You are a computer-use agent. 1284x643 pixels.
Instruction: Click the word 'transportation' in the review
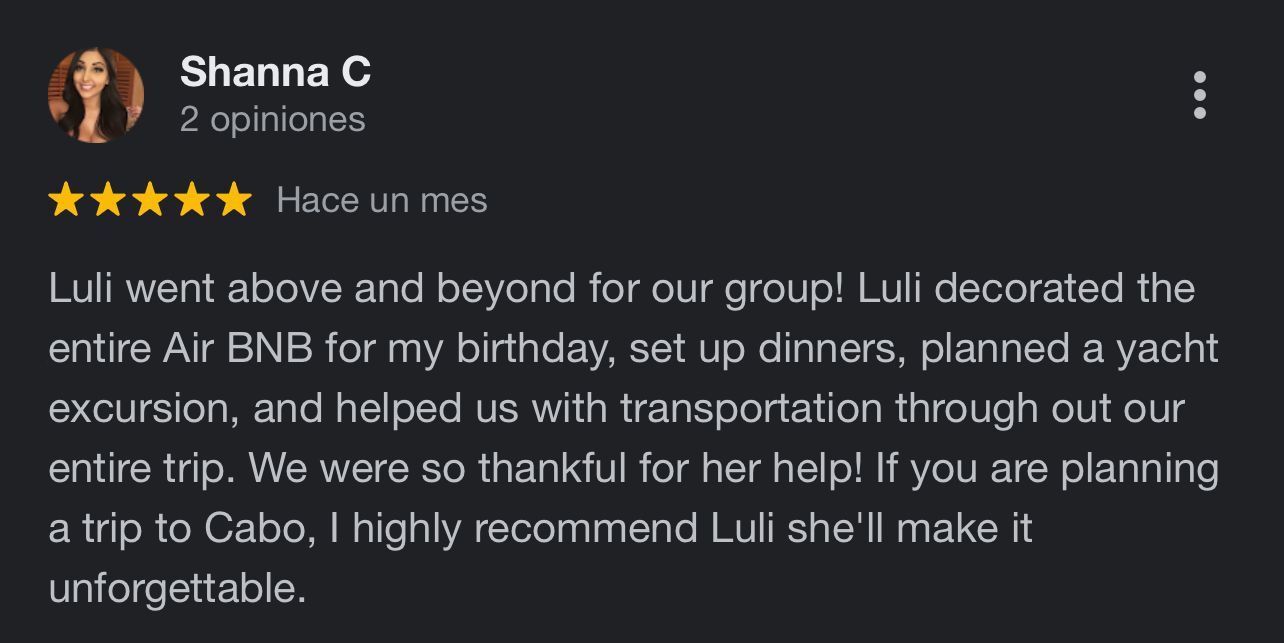751,409
